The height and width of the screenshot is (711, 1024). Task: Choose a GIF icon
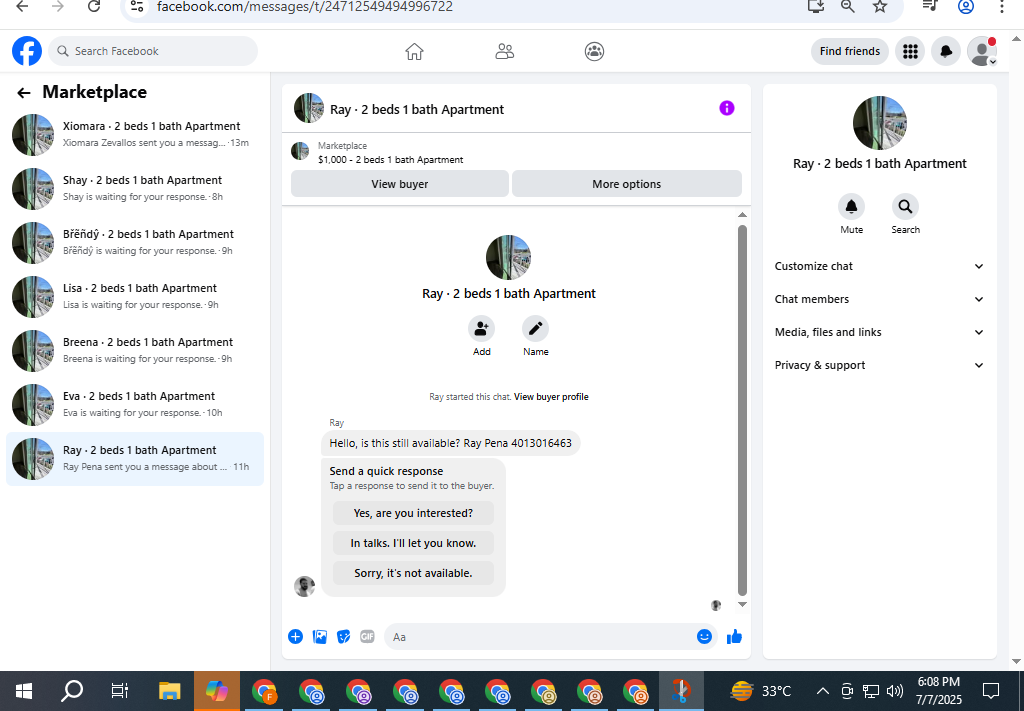367,637
